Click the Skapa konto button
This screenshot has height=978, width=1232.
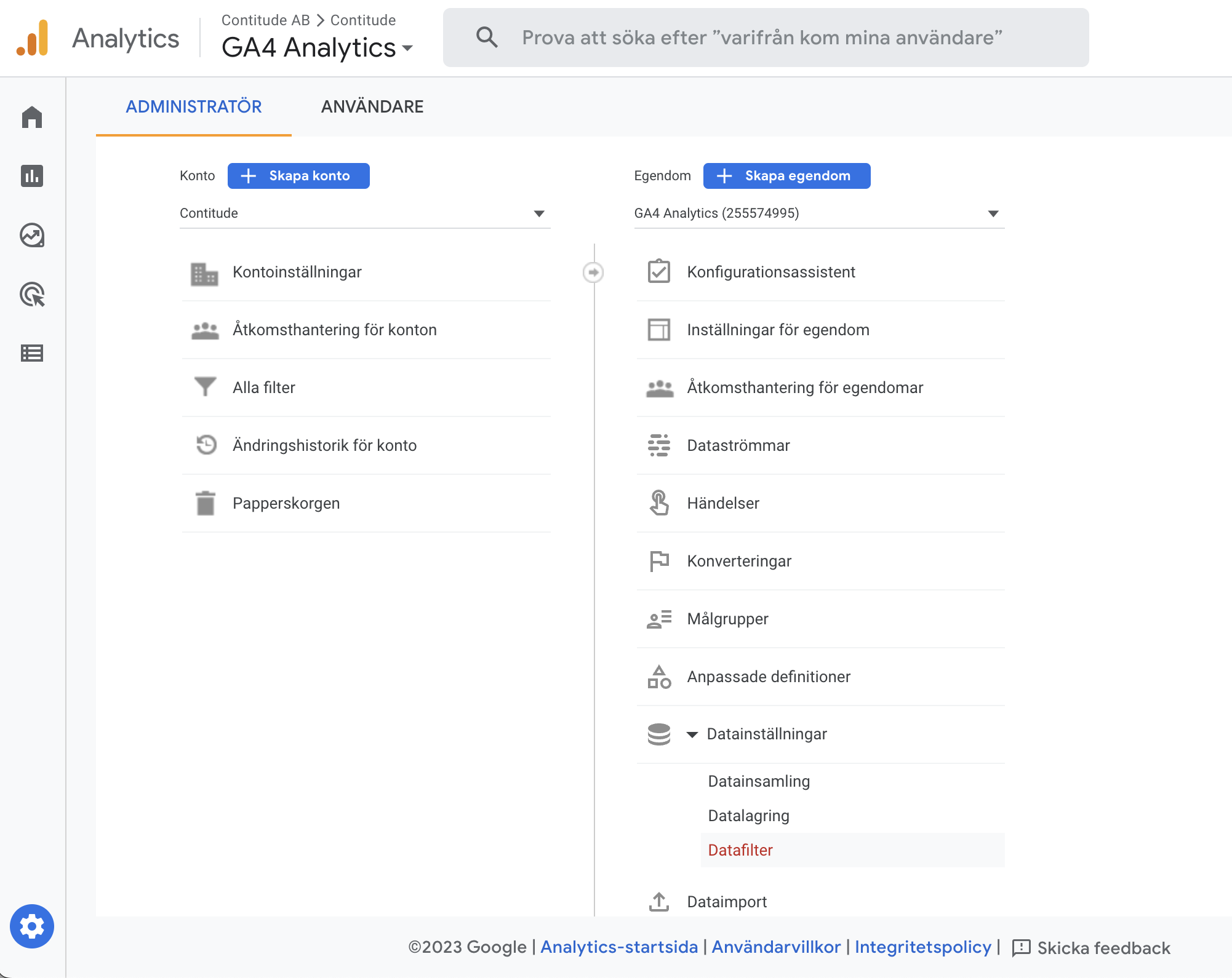298,176
